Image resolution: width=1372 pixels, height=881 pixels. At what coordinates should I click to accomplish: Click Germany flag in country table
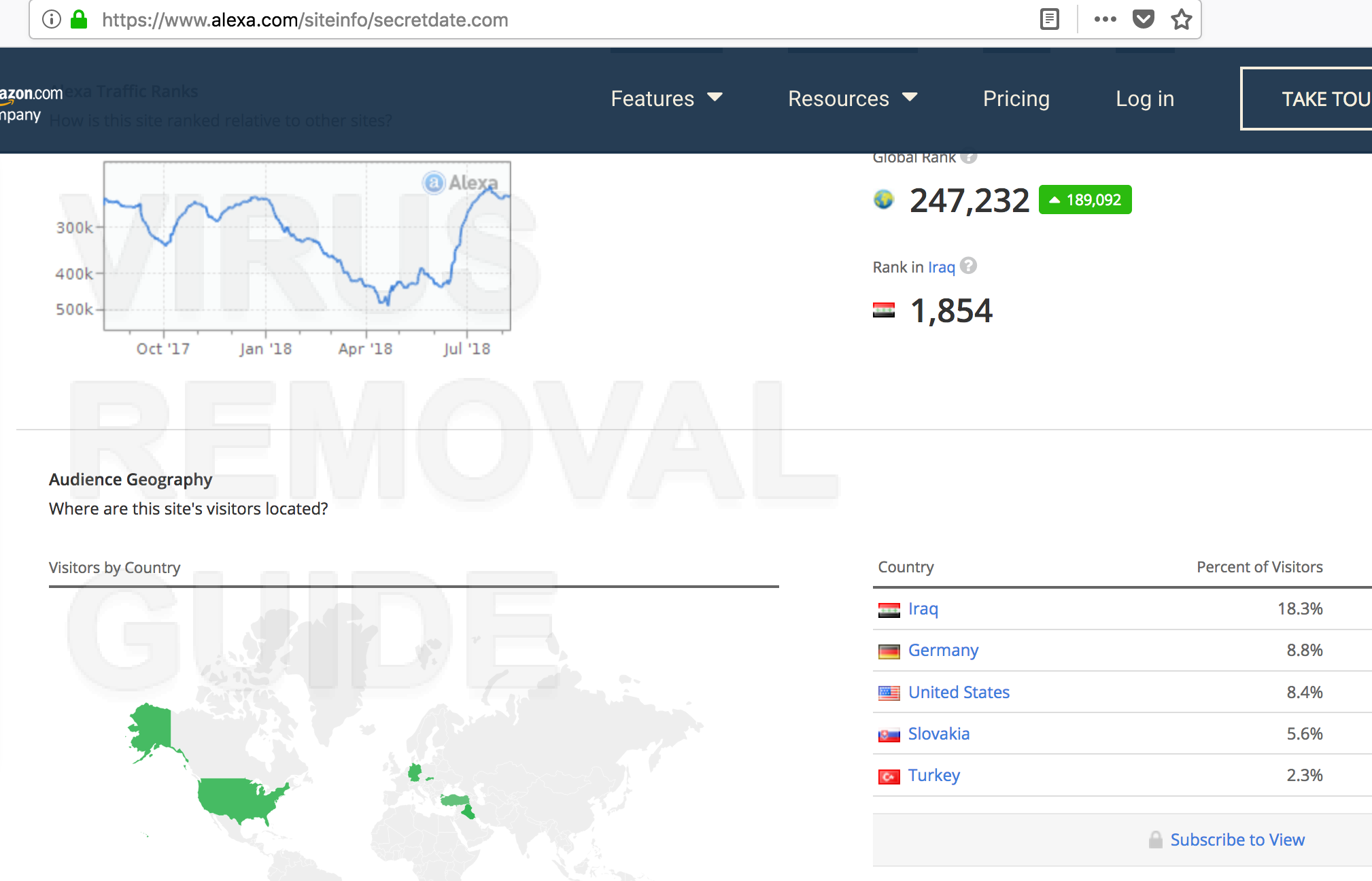(x=889, y=651)
